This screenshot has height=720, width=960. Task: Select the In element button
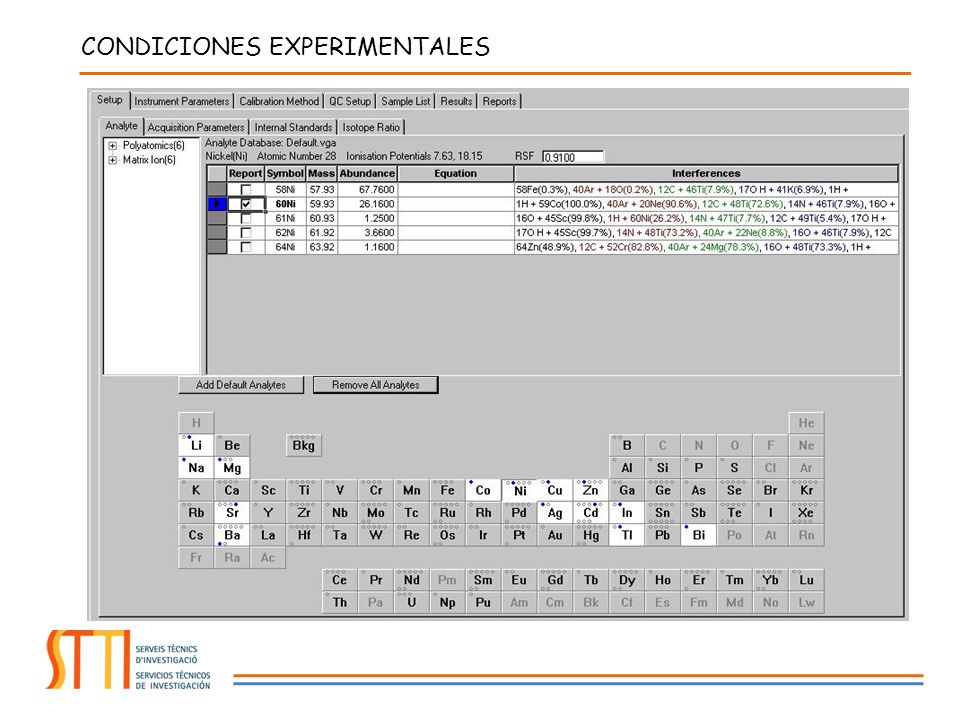point(626,512)
